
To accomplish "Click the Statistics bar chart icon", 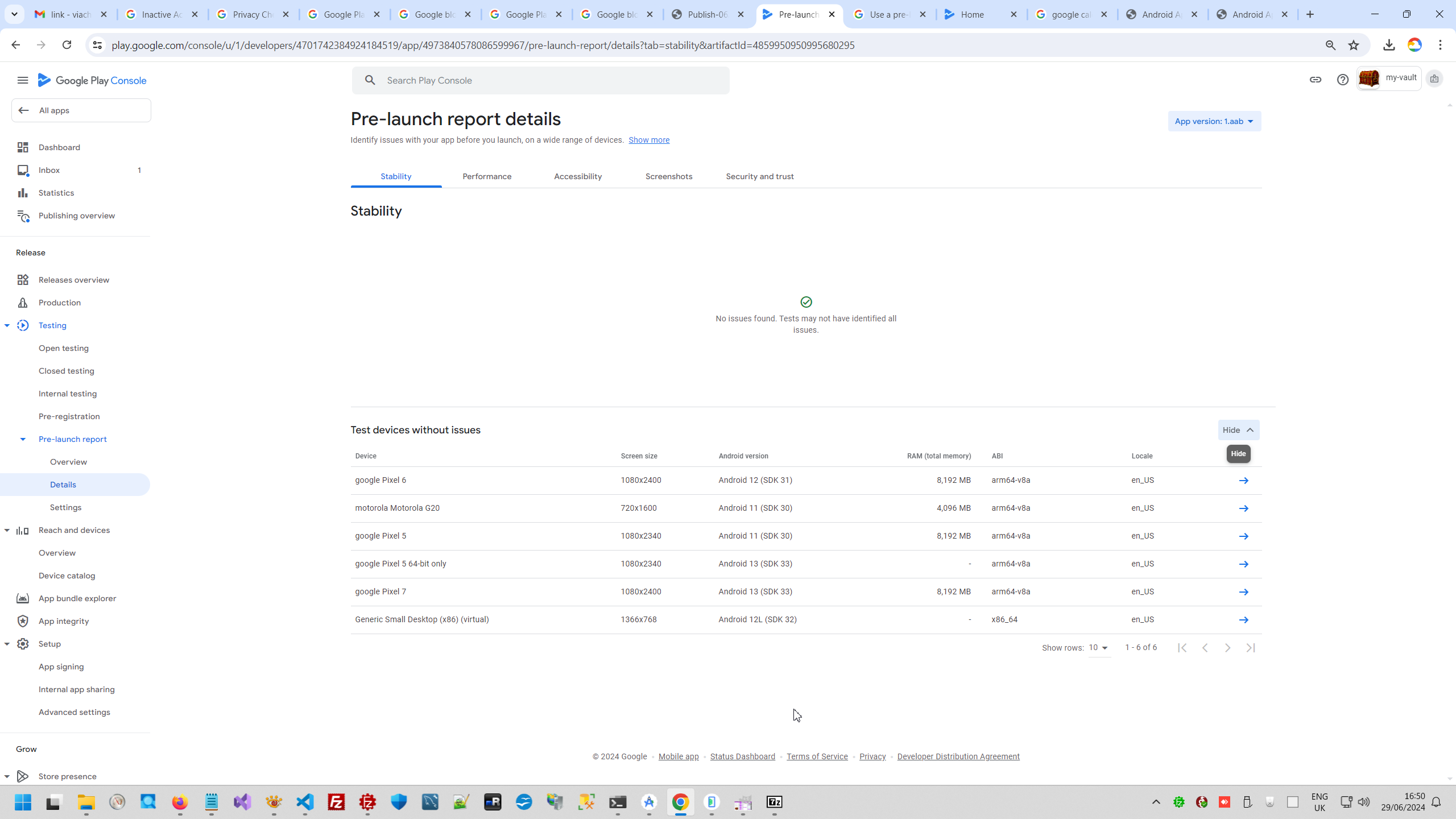I will [x=23, y=193].
